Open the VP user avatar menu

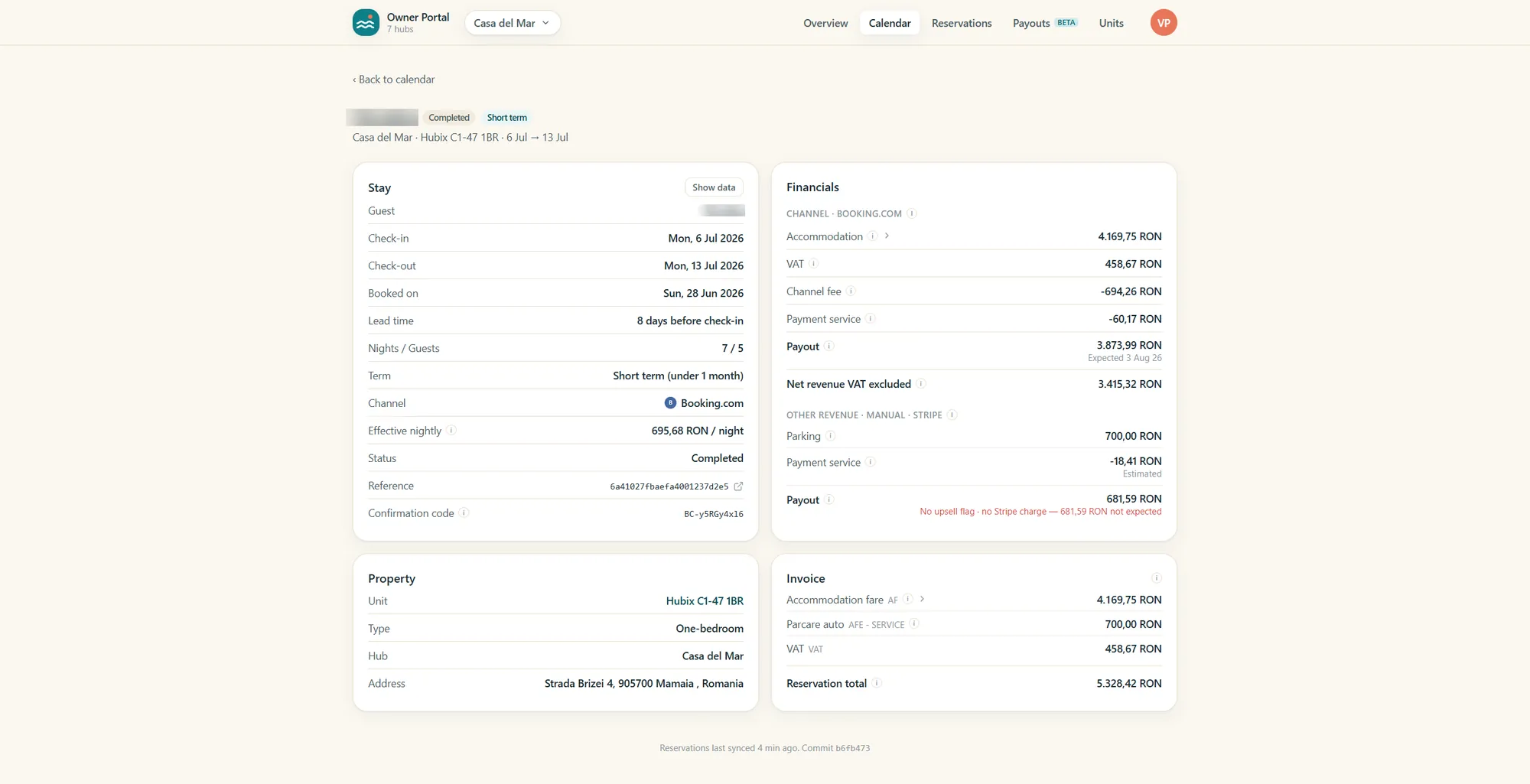(x=1163, y=23)
